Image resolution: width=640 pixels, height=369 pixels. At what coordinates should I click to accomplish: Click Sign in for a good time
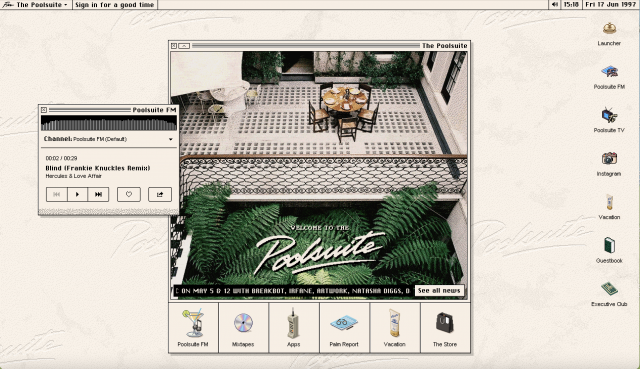[114, 4]
